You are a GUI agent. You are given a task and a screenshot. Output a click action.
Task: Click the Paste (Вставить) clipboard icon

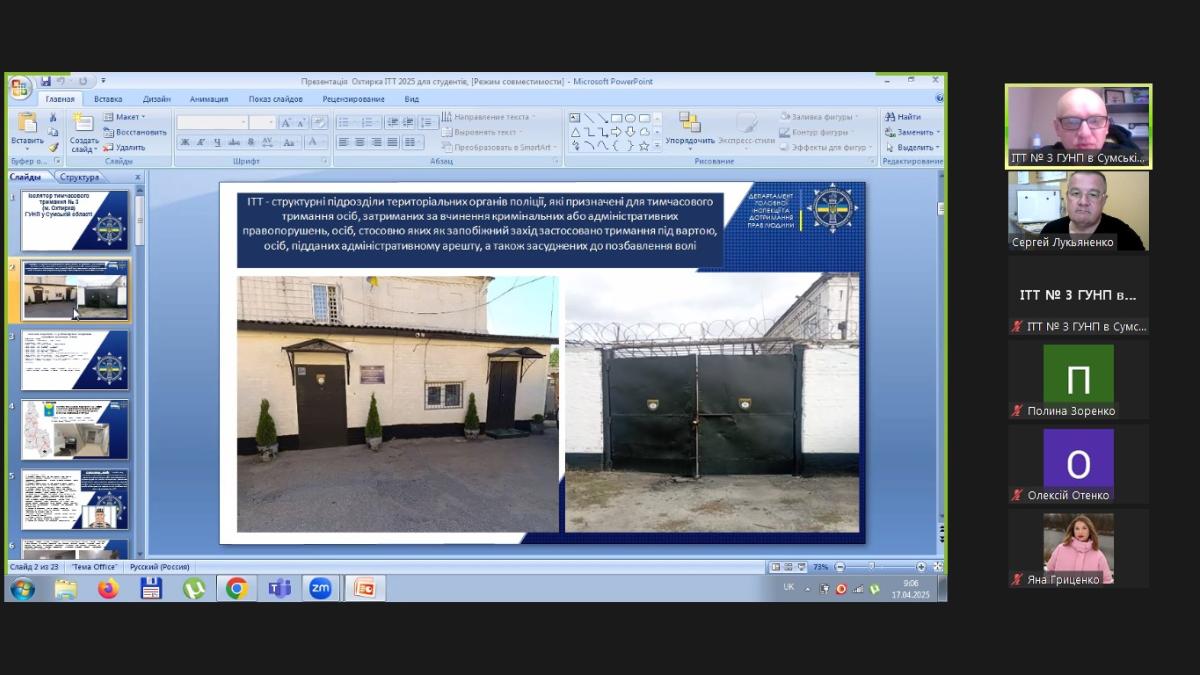27,124
